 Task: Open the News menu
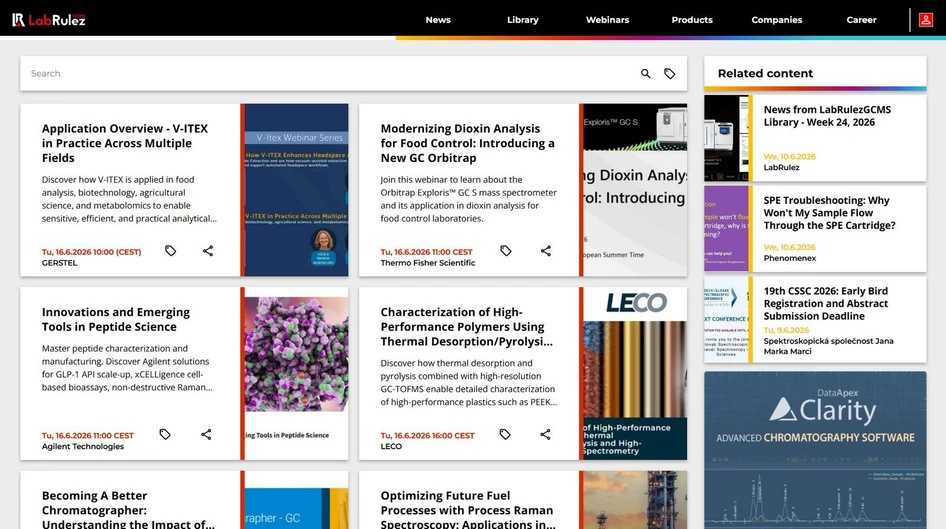(438, 20)
